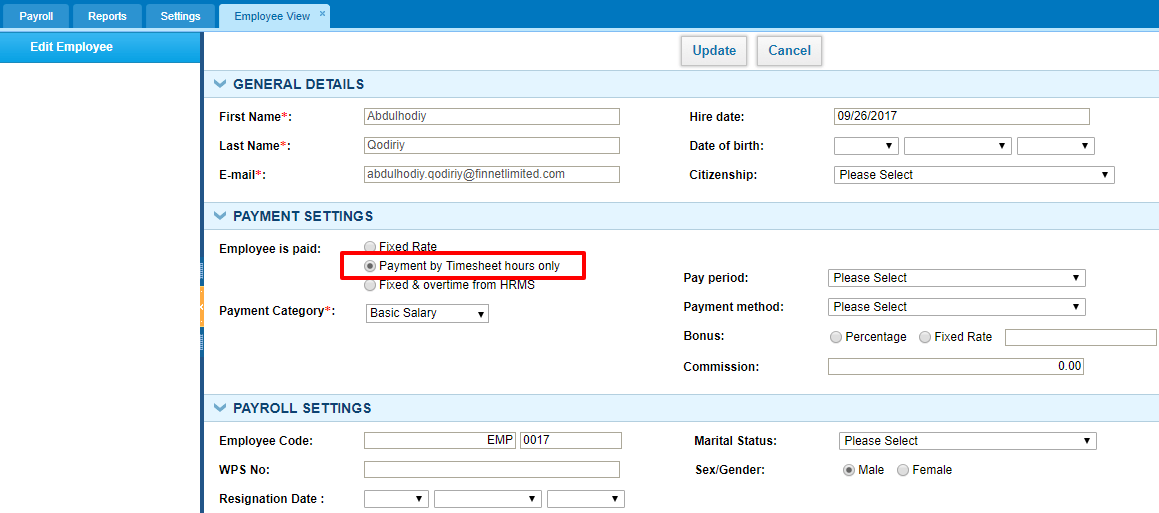Image resolution: width=1159 pixels, height=513 pixels.
Task: Select Payment by Timesheet hours only
Action: (x=370, y=265)
